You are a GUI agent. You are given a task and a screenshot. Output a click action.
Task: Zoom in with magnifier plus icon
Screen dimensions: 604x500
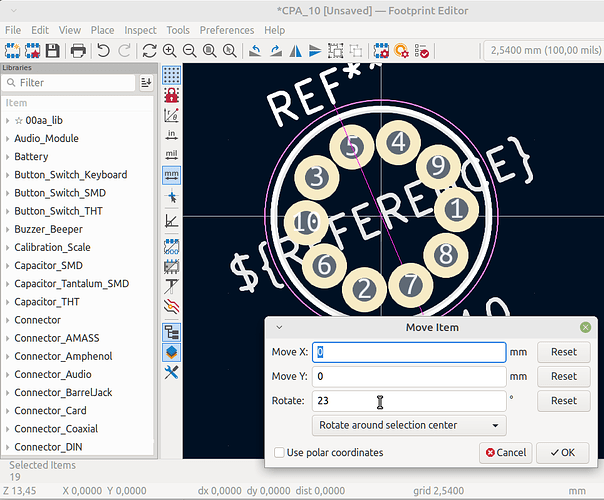pyautogui.click(x=169, y=50)
